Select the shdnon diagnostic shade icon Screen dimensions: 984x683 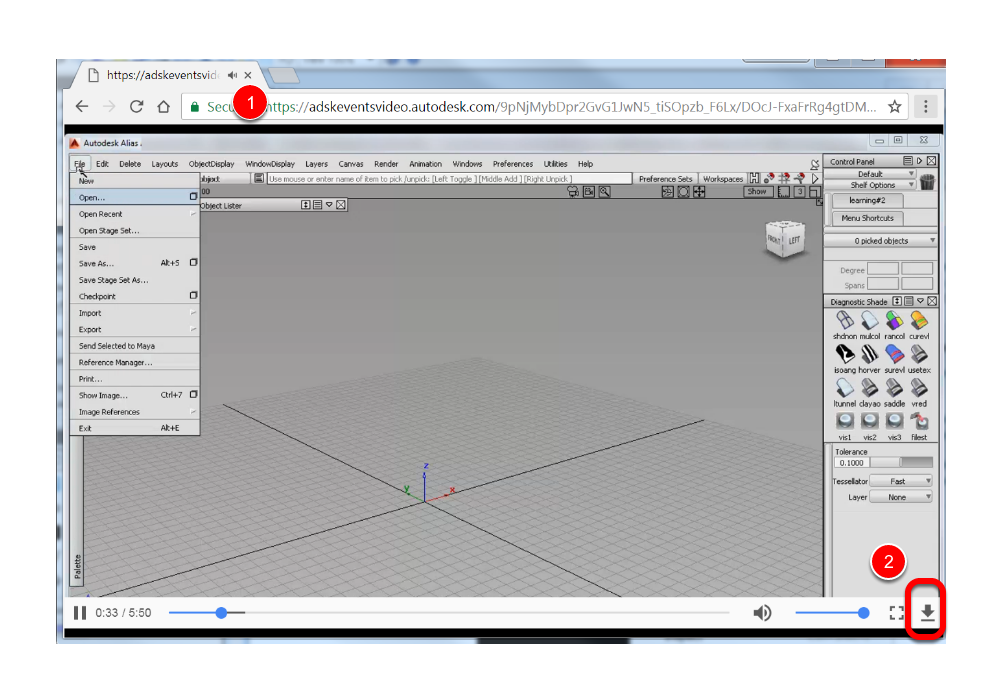pos(845,321)
